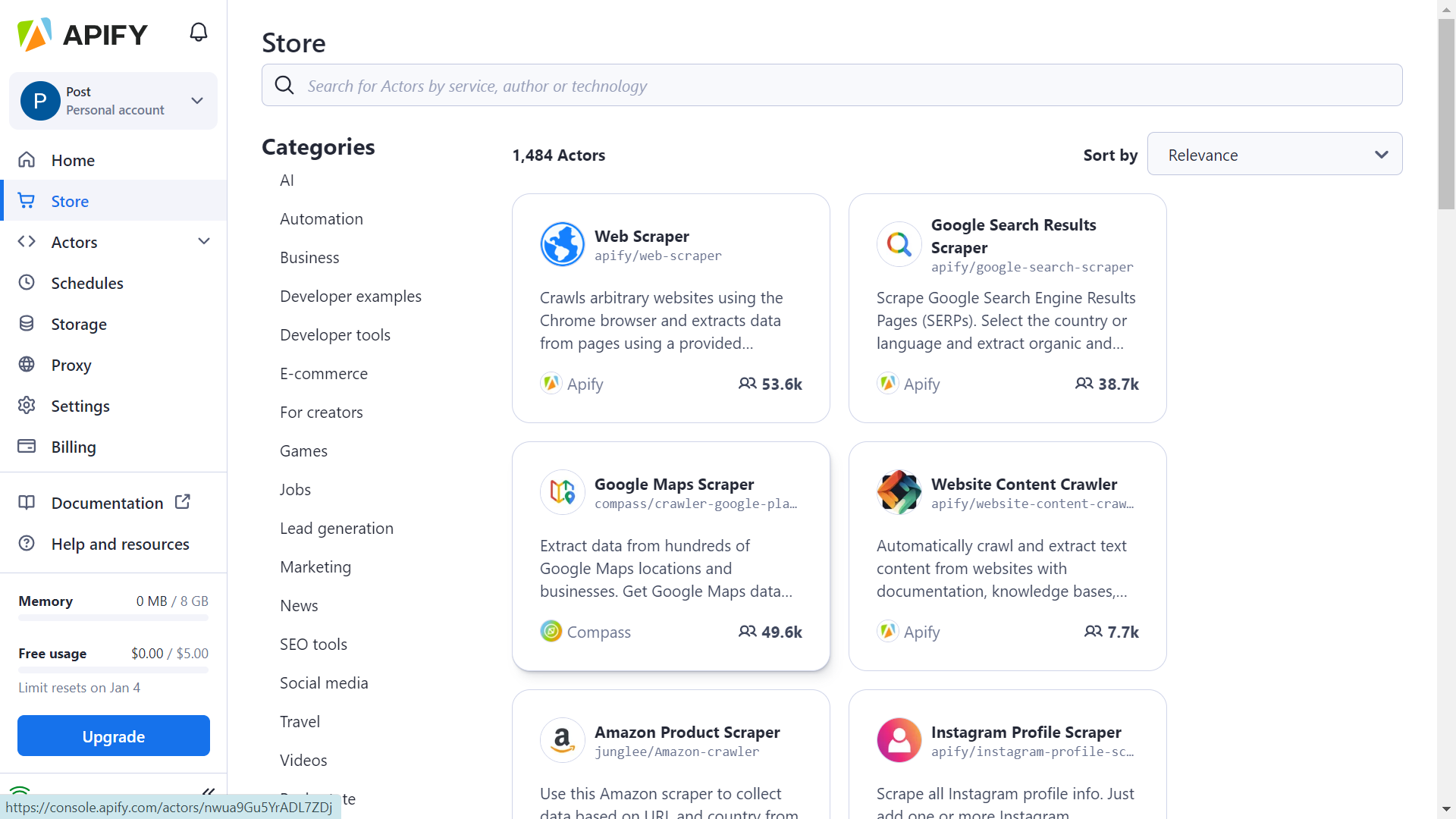Click the Google Search Results Scraper icon
This screenshot has width=1456, height=819.
tap(899, 244)
